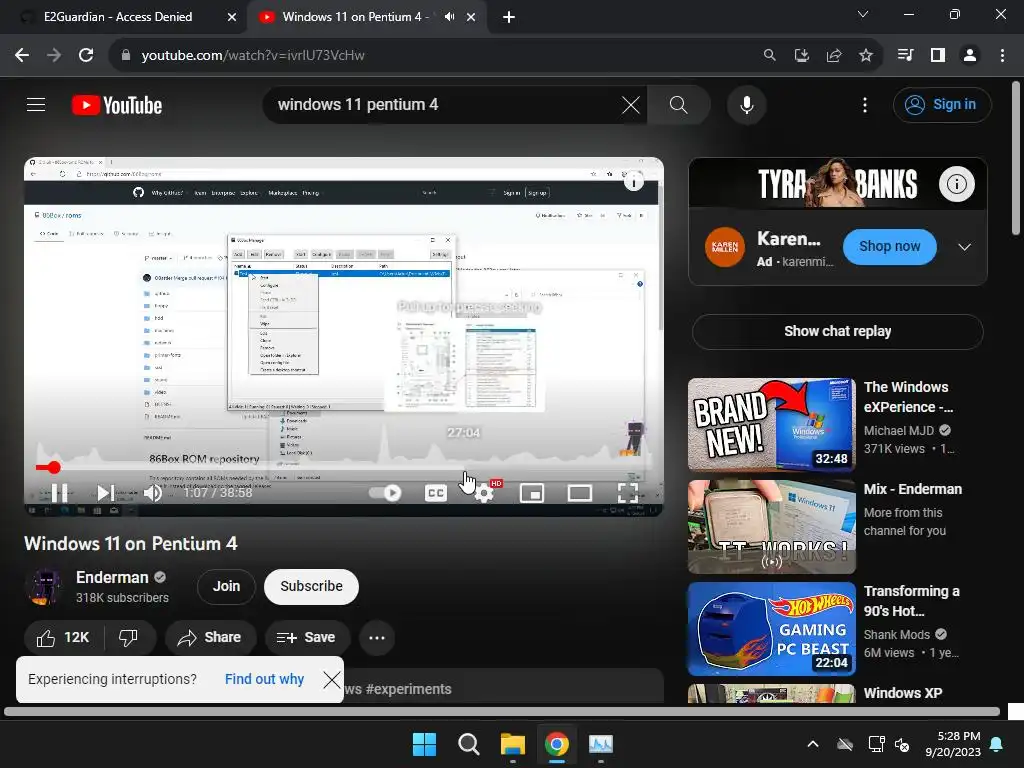This screenshot has width=1024, height=768.
Task: Switch to E2Guardian Access Denied tab
Action: 118,17
